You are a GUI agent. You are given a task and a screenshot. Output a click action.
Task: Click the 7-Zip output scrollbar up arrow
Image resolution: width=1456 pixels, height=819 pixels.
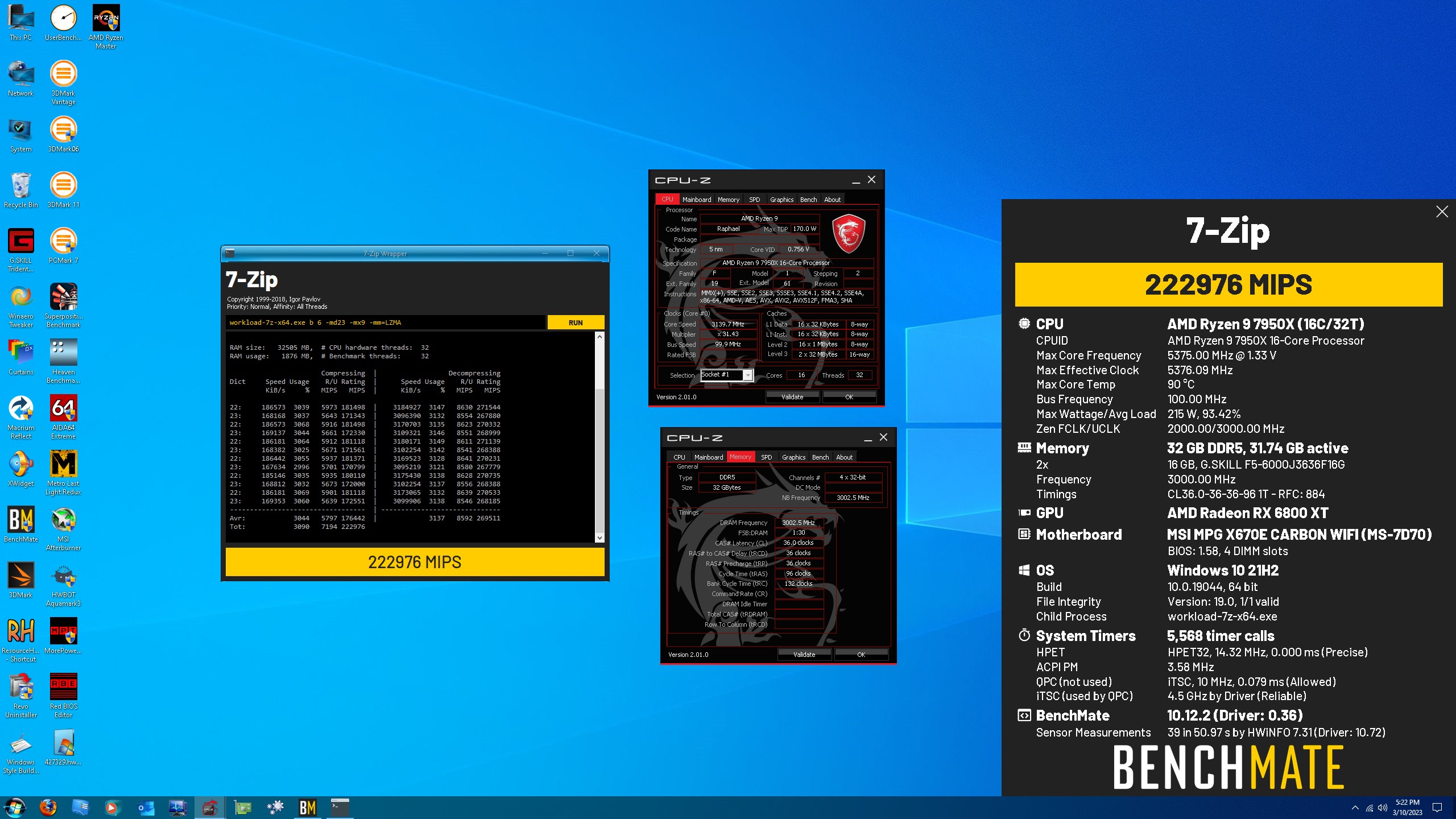pos(599,337)
